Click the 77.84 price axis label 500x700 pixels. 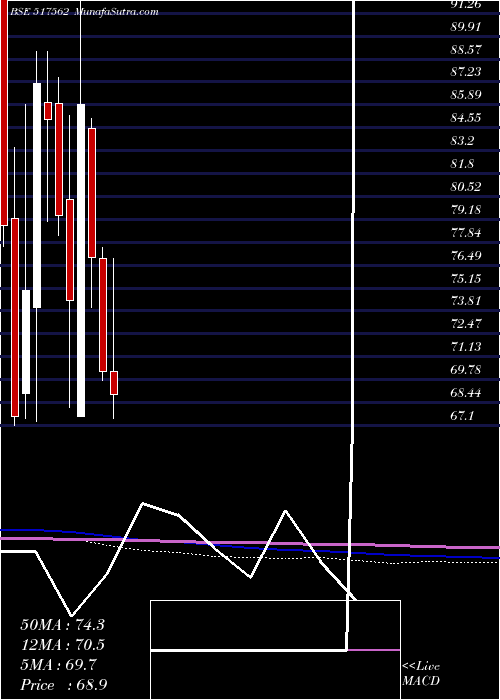click(x=466, y=233)
